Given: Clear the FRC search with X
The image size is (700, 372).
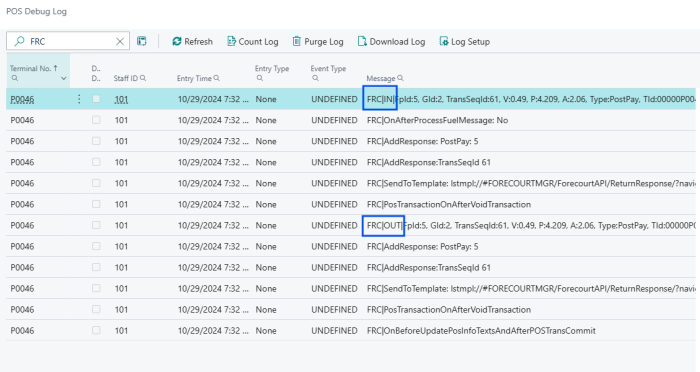Looking at the screenshot, I should (120, 42).
